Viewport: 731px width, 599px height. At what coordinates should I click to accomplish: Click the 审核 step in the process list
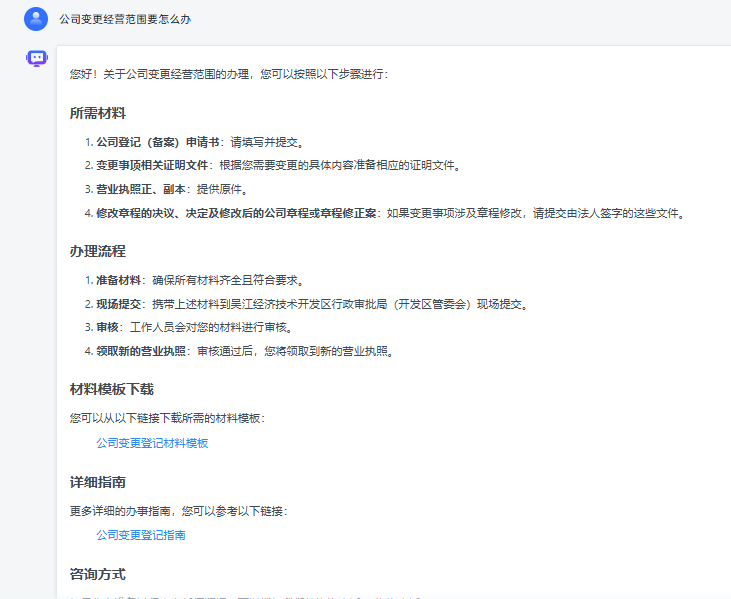point(108,327)
